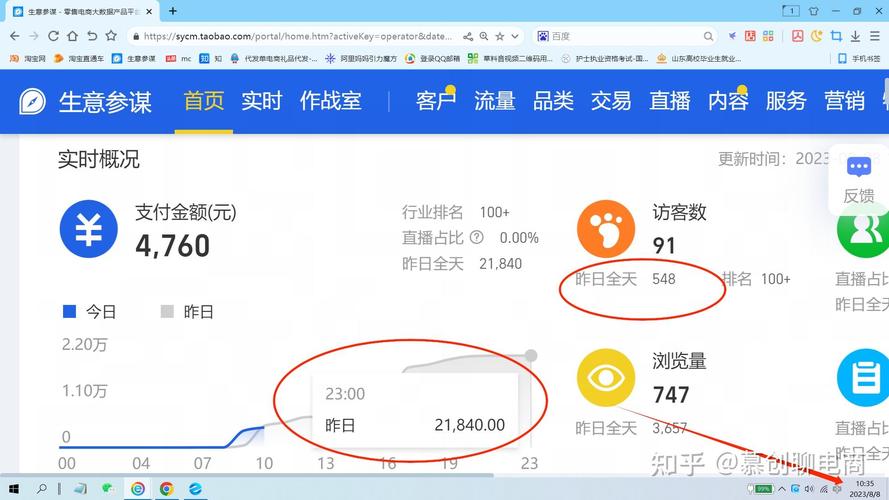Open the 服务 menu
Viewport: 889px width, 500px height.
point(786,101)
